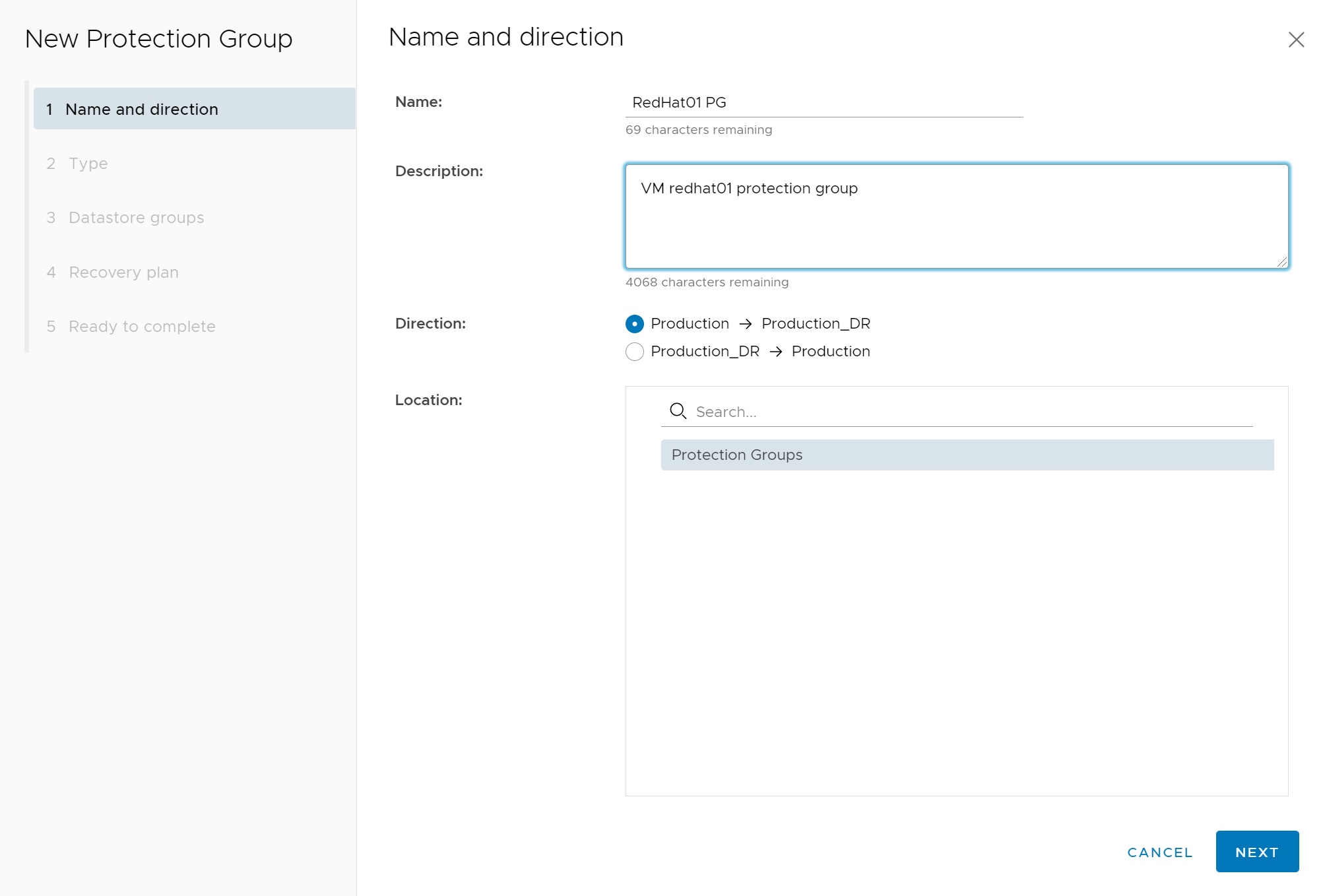The image size is (1323, 896).
Task: Select Production to Production_DR direction
Action: click(x=635, y=324)
